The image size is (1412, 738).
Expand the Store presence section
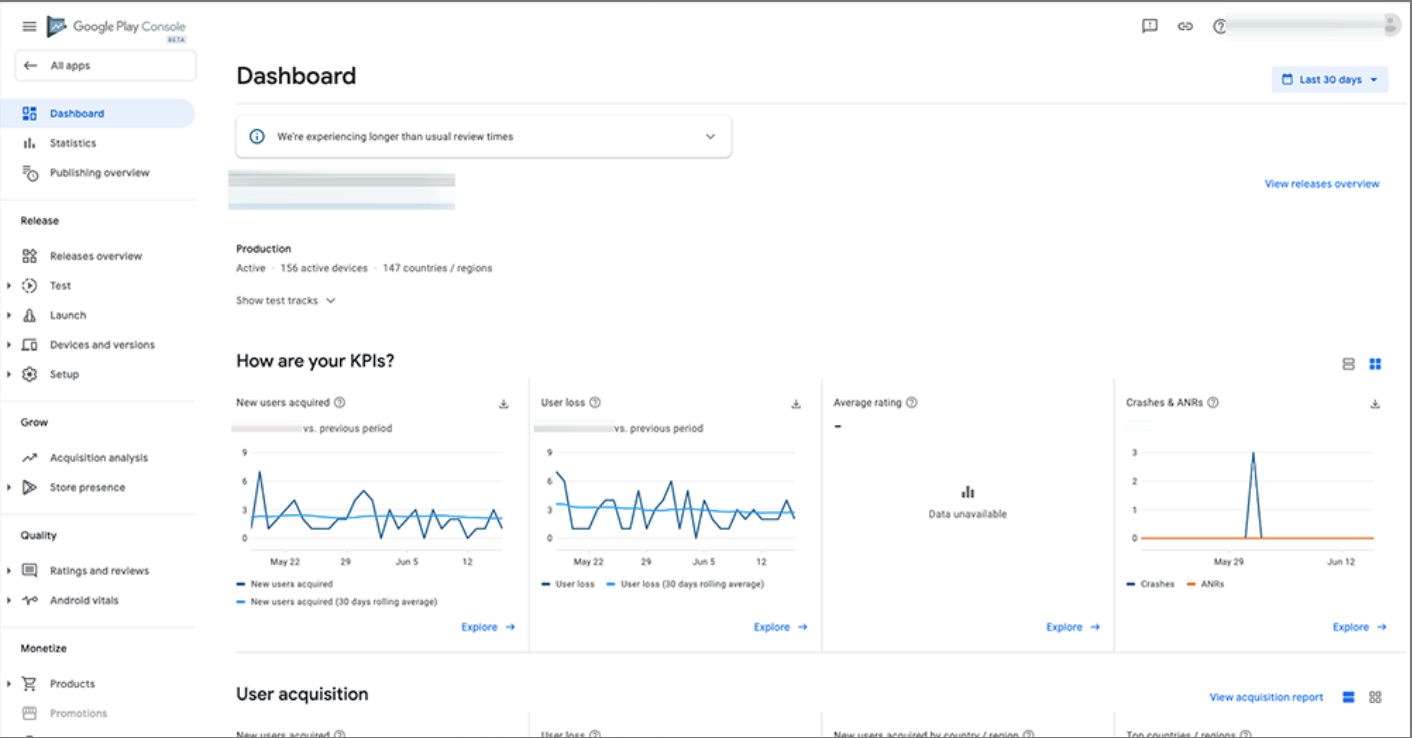coord(9,488)
